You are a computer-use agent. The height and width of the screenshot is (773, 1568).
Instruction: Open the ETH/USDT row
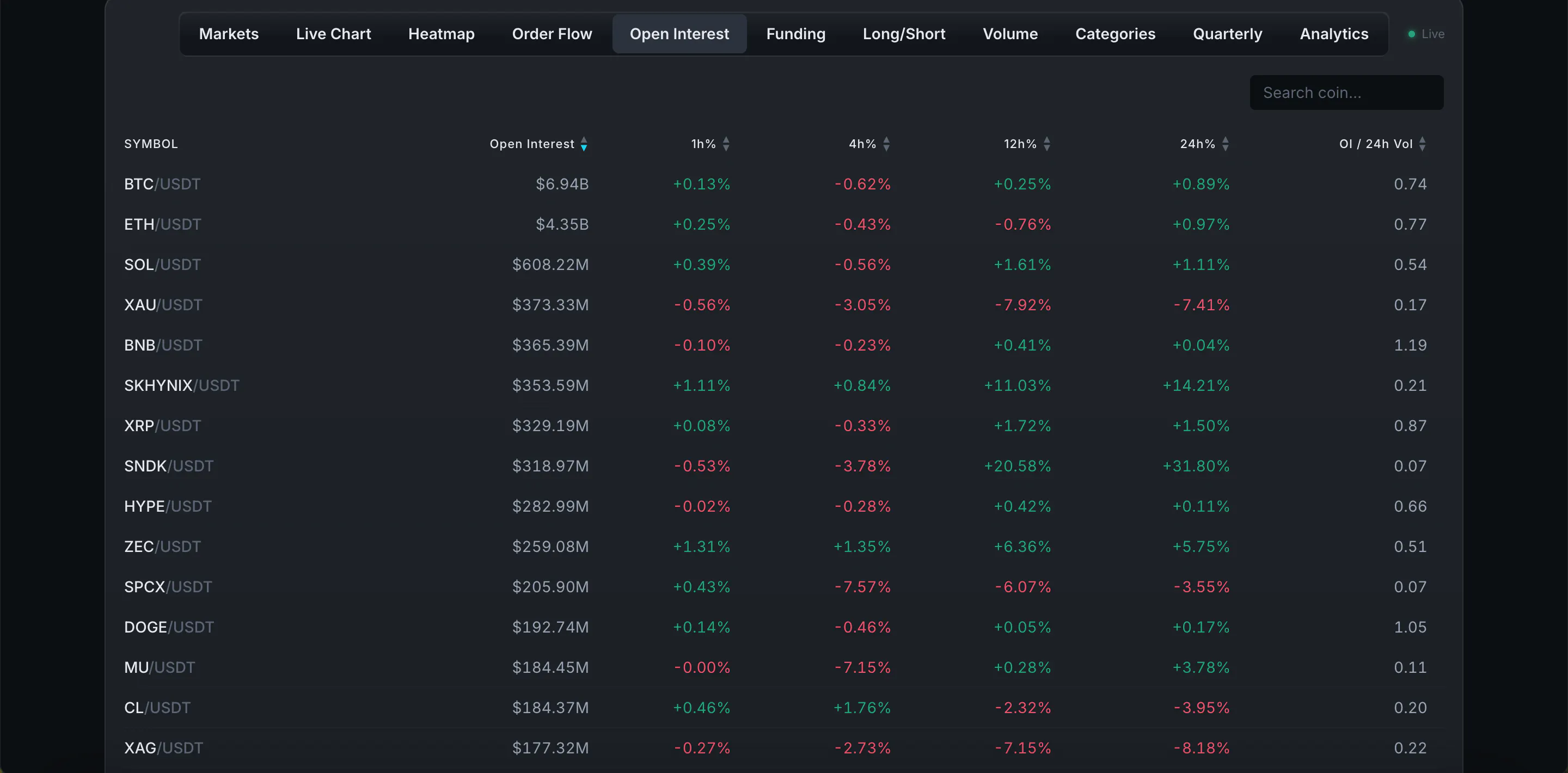[783, 224]
